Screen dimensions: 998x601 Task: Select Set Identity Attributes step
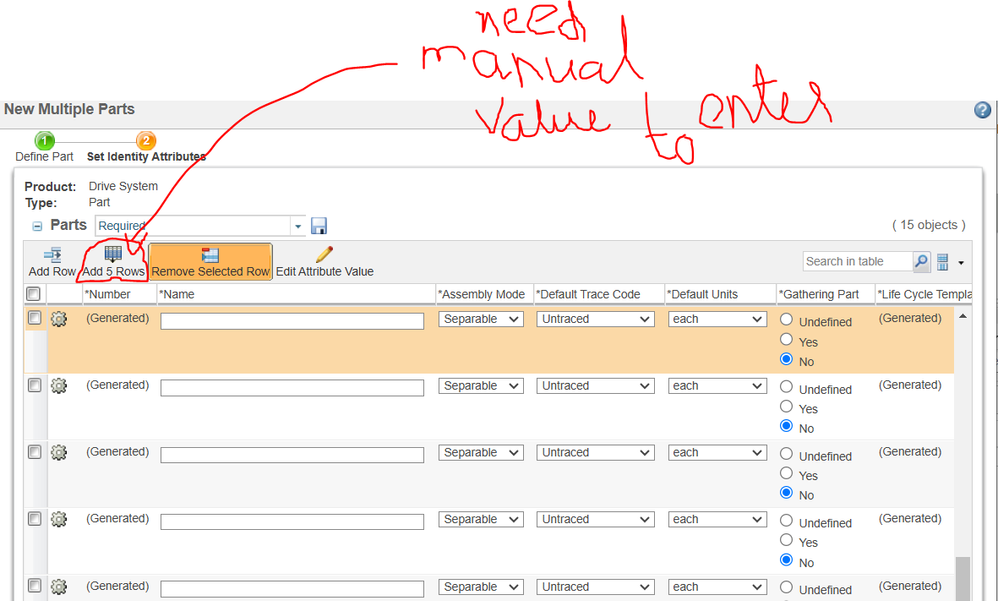[x=145, y=141]
